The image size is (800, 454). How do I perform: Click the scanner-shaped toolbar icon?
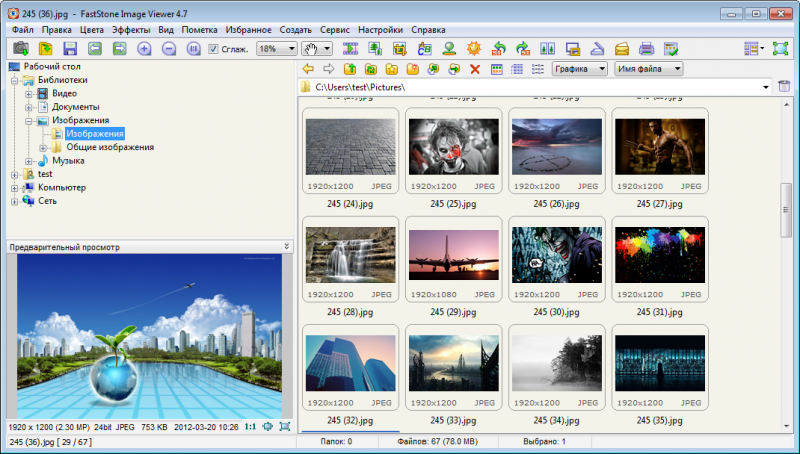click(597, 48)
